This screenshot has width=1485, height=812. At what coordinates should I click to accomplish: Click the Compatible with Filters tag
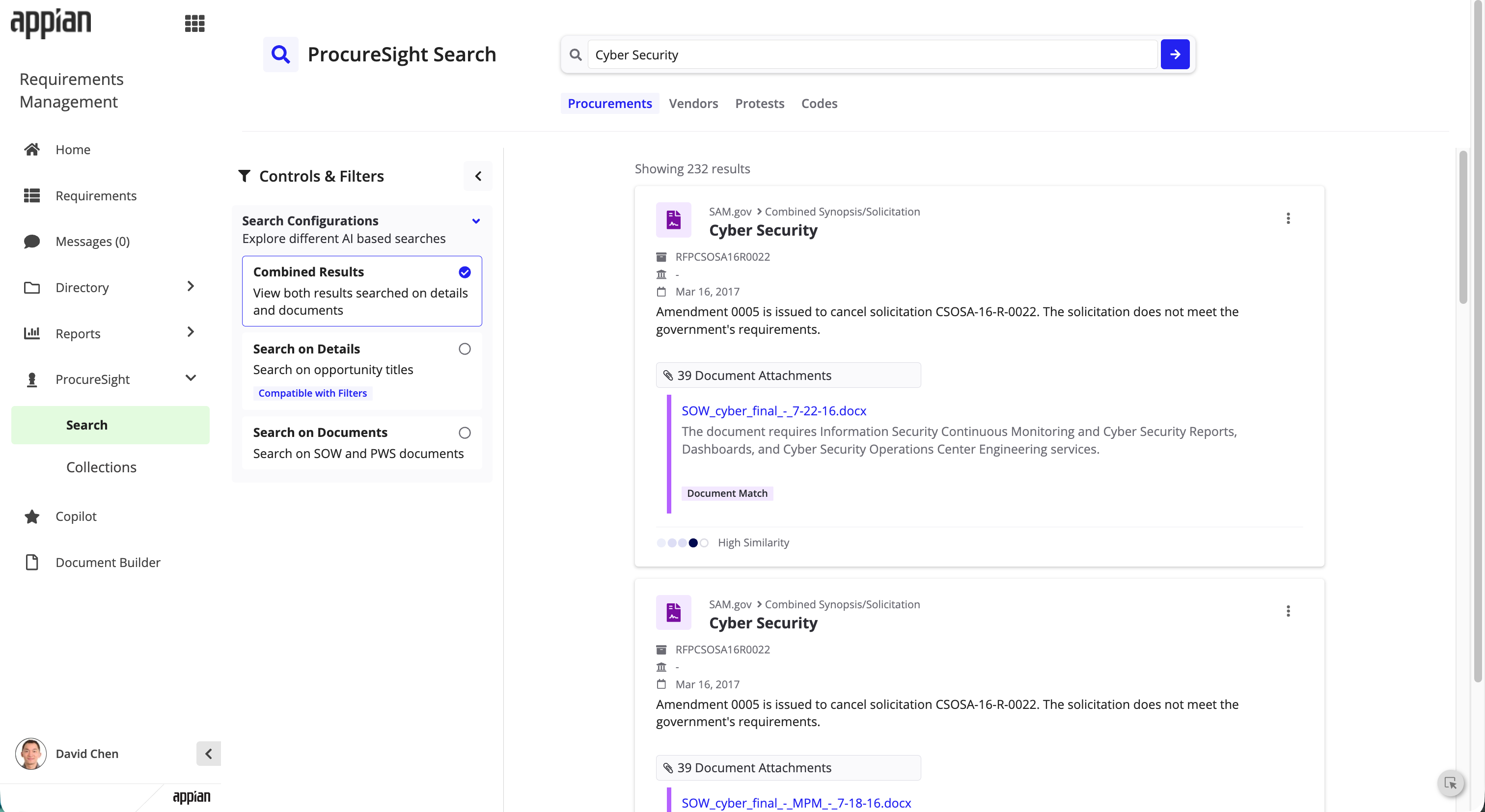(312, 393)
